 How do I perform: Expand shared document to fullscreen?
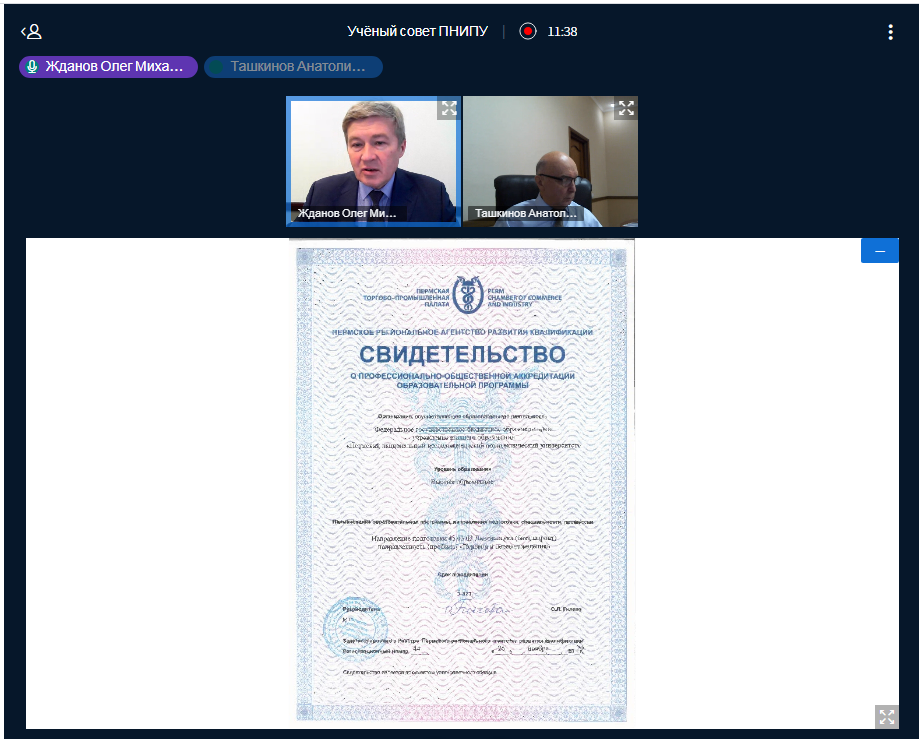click(x=887, y=717)
